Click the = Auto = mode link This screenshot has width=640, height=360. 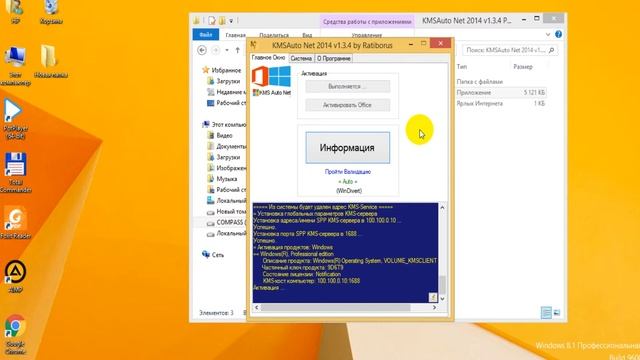[348, 182]
